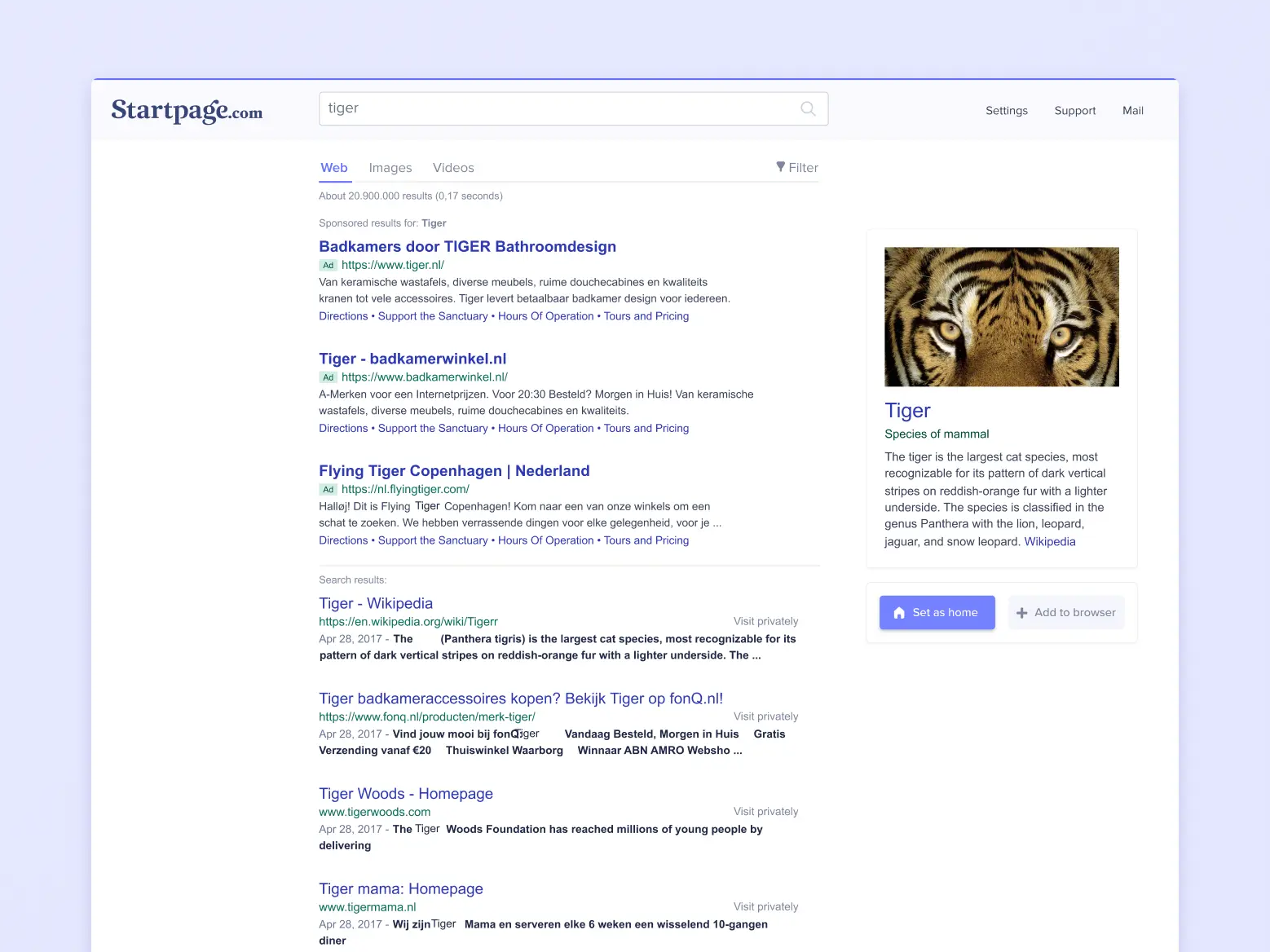Open en.wikipedia.org/wiki/Tigerr URL link
The width and height of the screenshot is (1270, 952).
(408, 621)
